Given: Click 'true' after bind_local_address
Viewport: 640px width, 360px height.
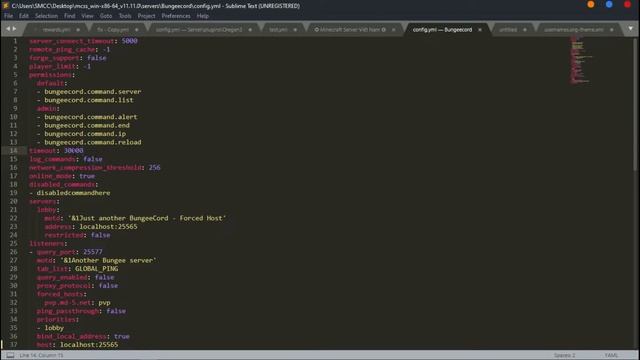Looking at the screenshot, I should click(122, 336).
